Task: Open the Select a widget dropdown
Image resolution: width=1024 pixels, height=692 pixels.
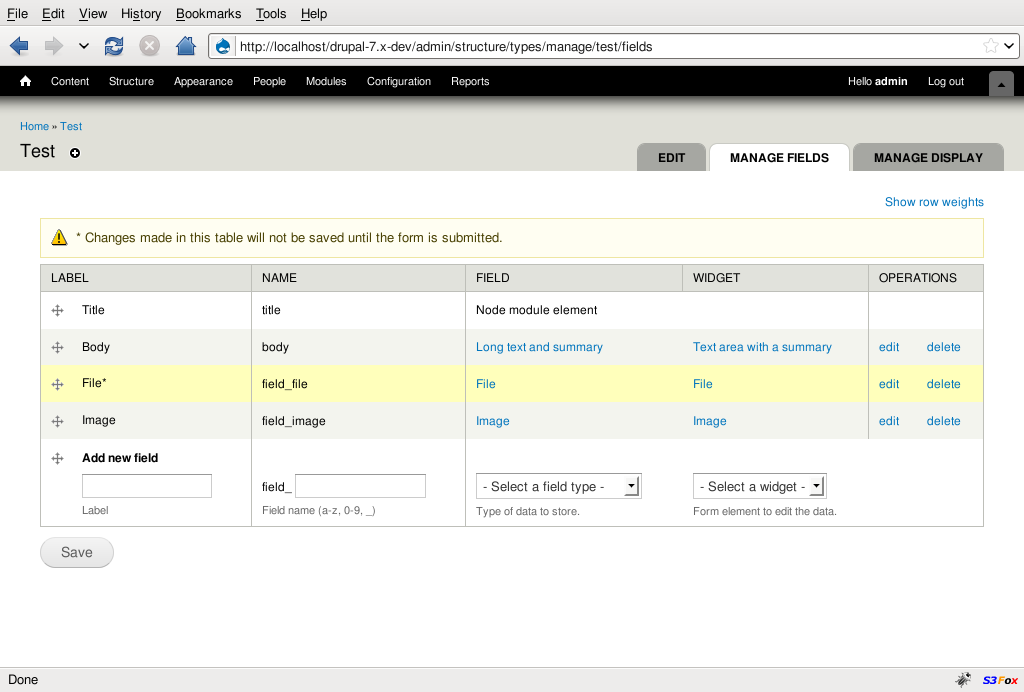Action: click(759, 487)
